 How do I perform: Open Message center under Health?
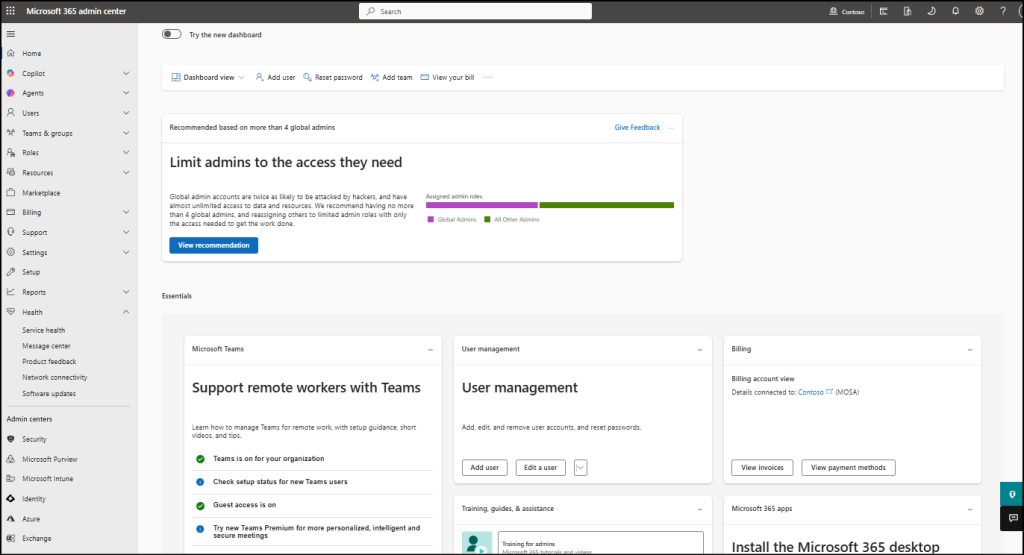point(46,346)
